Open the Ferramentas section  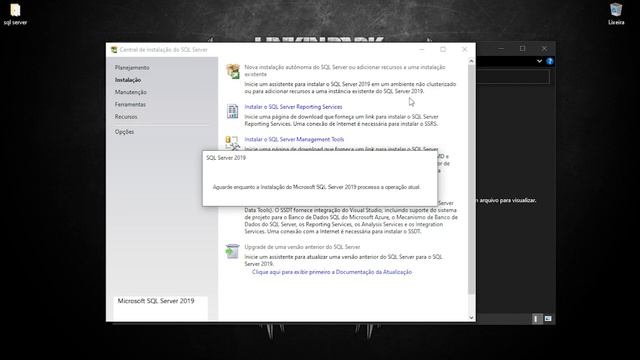click(130, 104)
